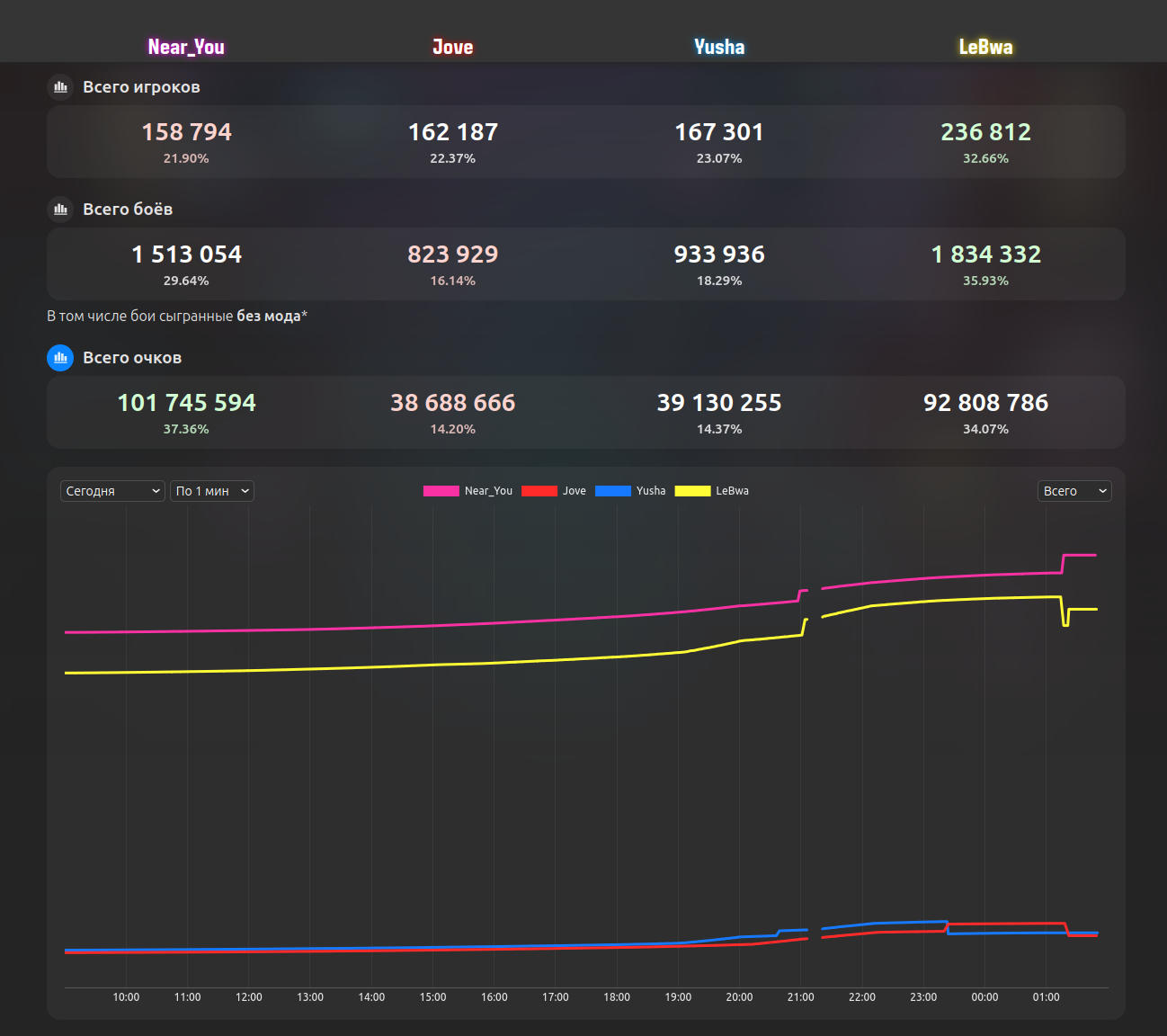
Task: Click the 21:00 time axis label
Action: point(800,997)
